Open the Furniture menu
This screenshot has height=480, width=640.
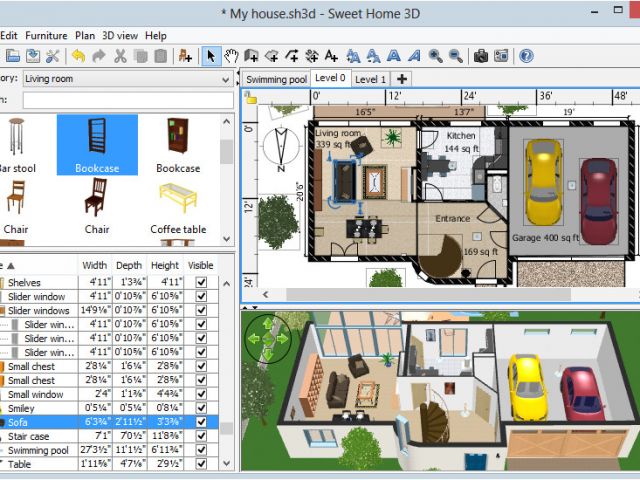pyautogui.click(x=46, y=35)
